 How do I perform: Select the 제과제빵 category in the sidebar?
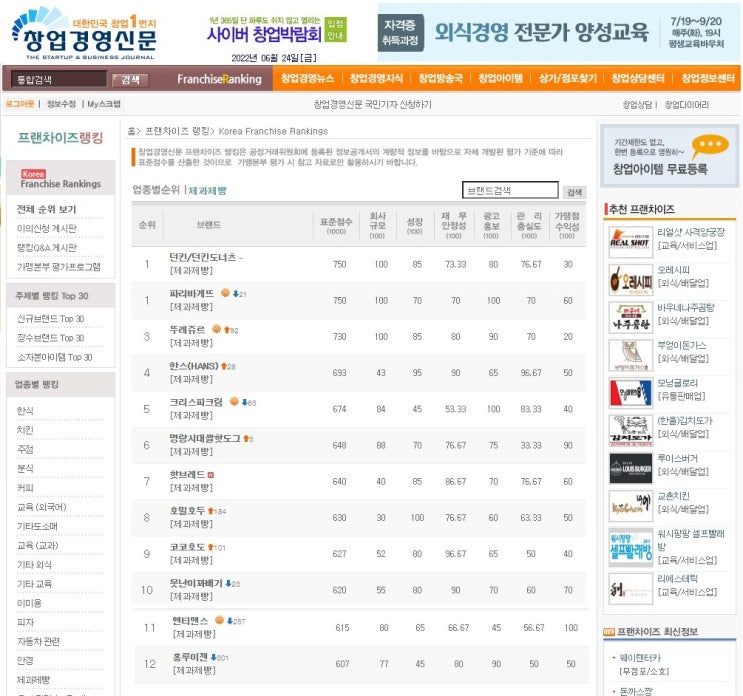tap(33, 680)
